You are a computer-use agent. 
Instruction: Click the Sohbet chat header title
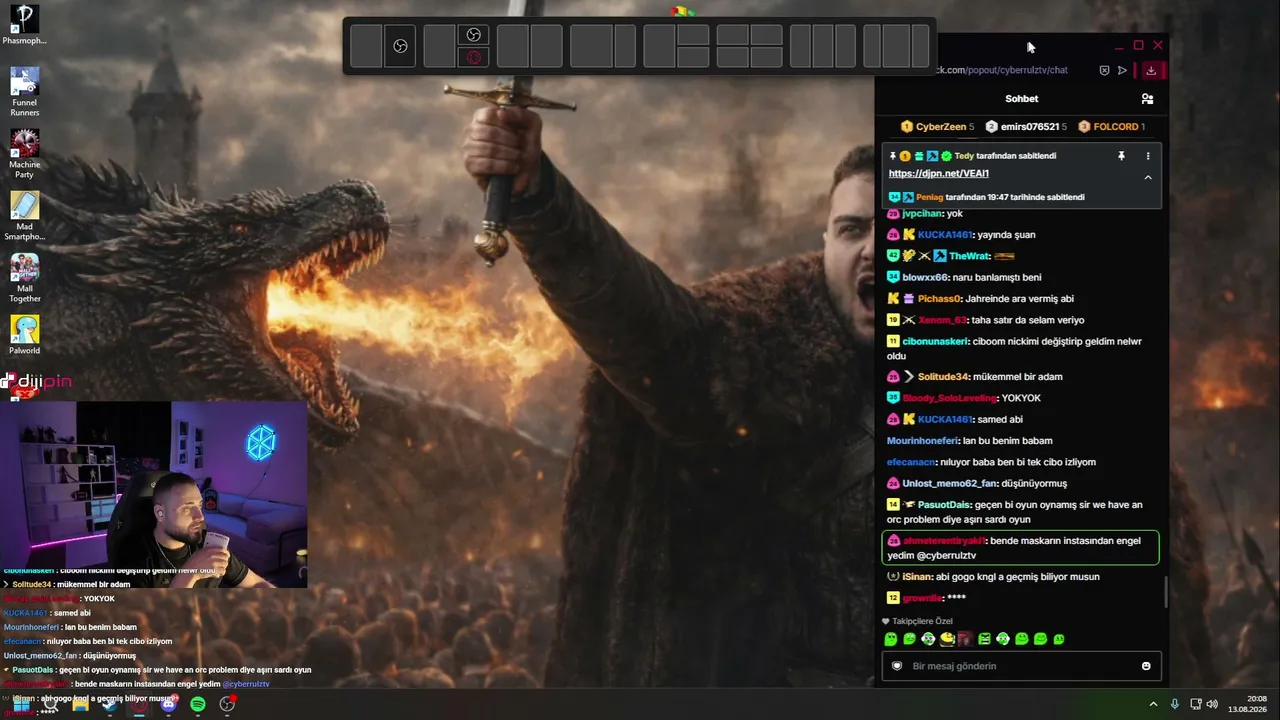pyautogui.click(x=1022, y=99)
